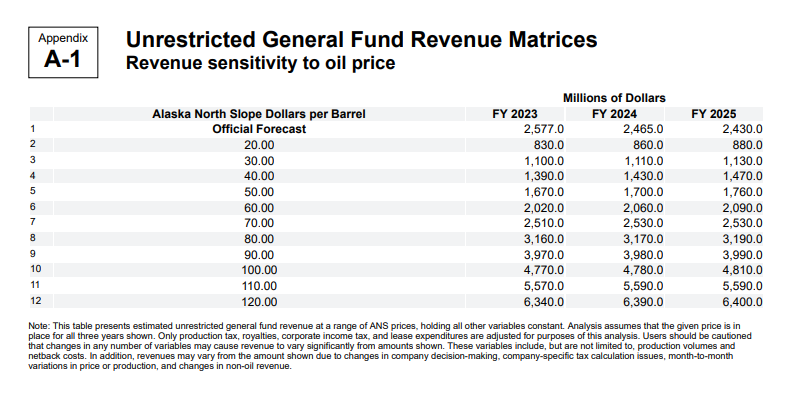The image size is (786, 396).
Task: Click the 5,590.0 value in FY 2024
Action: [x=643, y=286]
